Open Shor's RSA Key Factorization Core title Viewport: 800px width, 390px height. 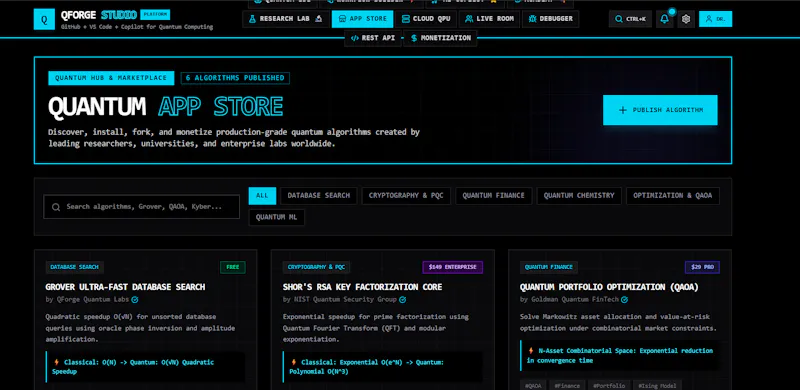point(362,287)
